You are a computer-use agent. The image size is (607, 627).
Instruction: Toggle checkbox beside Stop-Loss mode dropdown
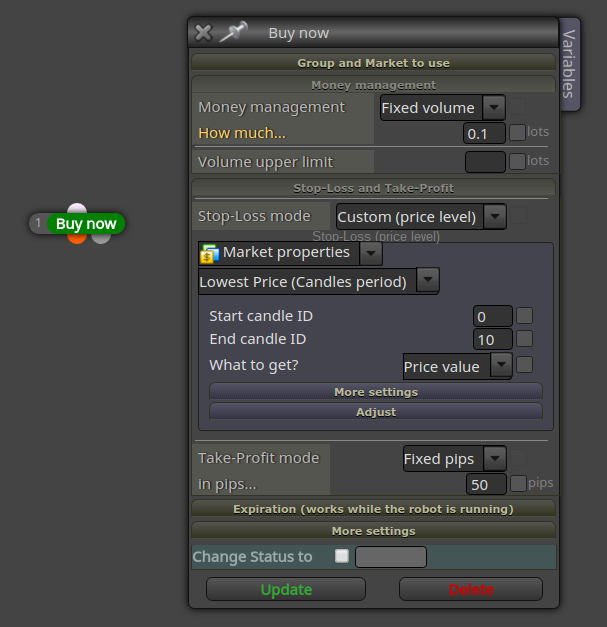point(519,216)
